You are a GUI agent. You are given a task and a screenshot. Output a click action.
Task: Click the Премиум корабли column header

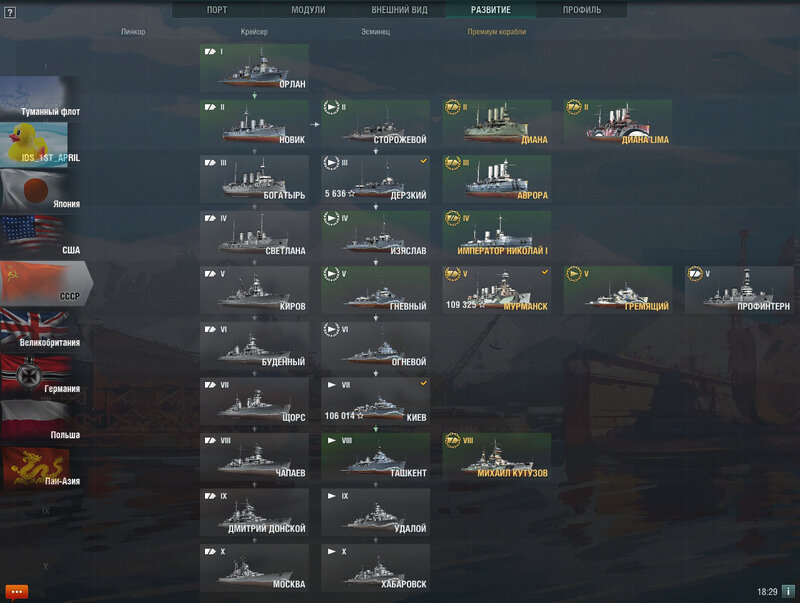click(x=496, y=32)
